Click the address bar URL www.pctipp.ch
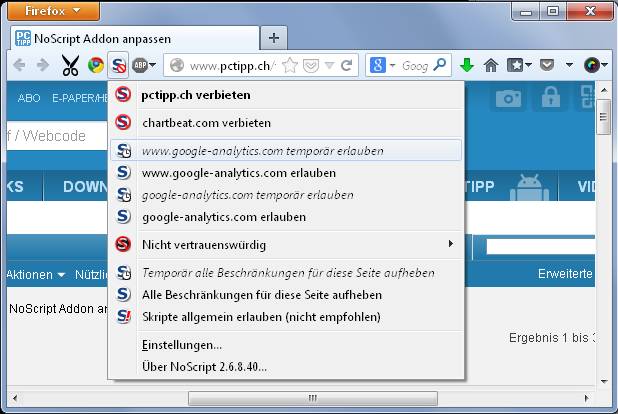This screenshot has height=414, width=618. (x=233, y=66)
